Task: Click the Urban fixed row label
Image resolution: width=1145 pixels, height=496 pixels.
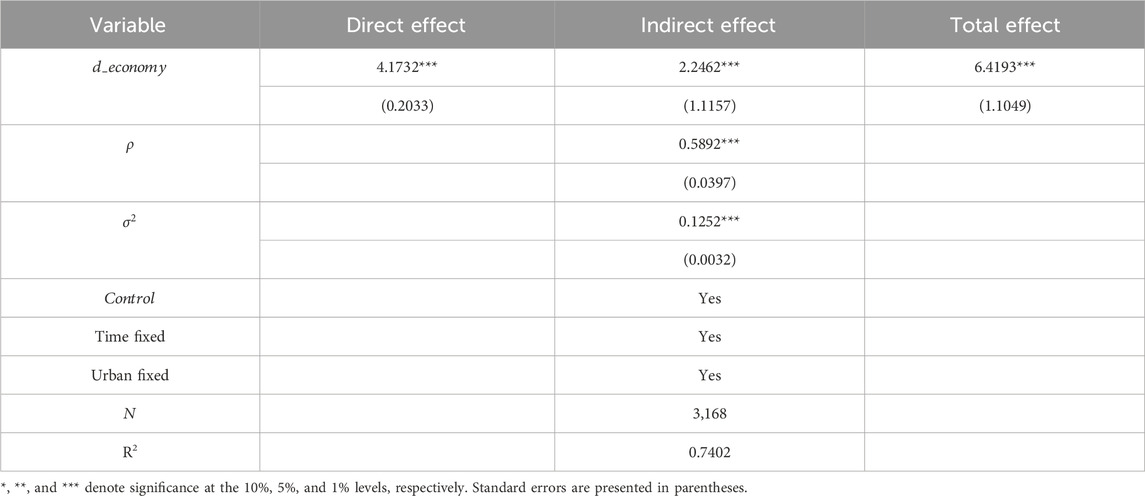Action: pyautogui.click(x=129, y=375)
